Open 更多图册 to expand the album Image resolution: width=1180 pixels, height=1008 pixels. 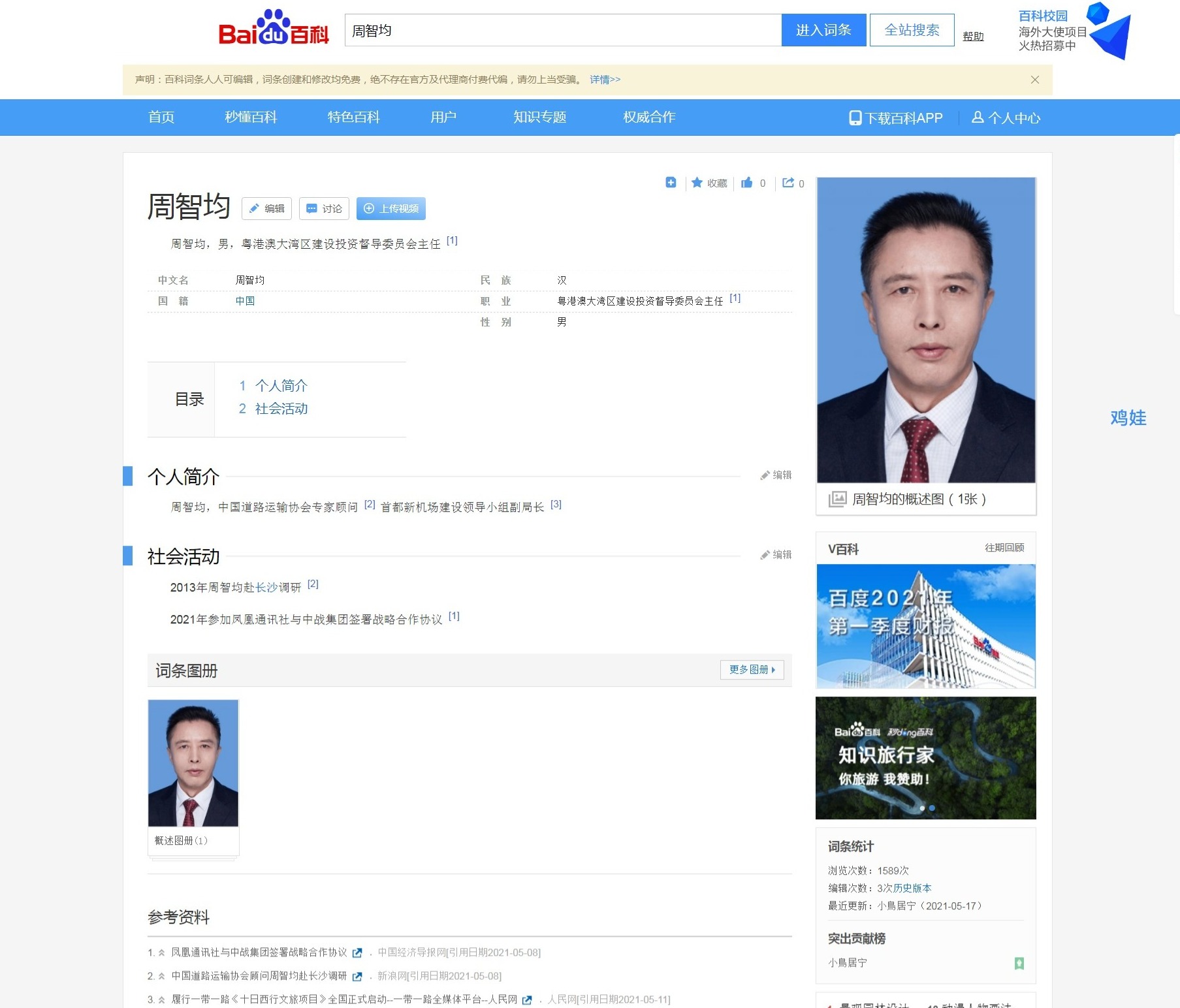click(752, 670)
